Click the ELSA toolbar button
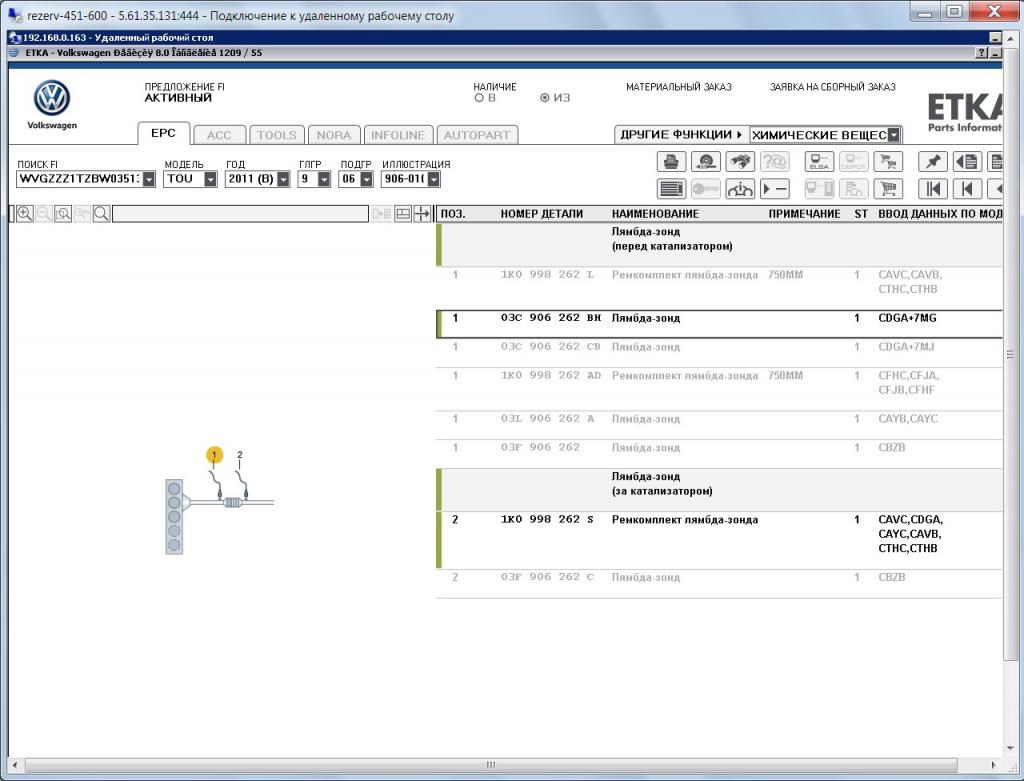Screen dimensions: 1024x781 pos(819,161)
